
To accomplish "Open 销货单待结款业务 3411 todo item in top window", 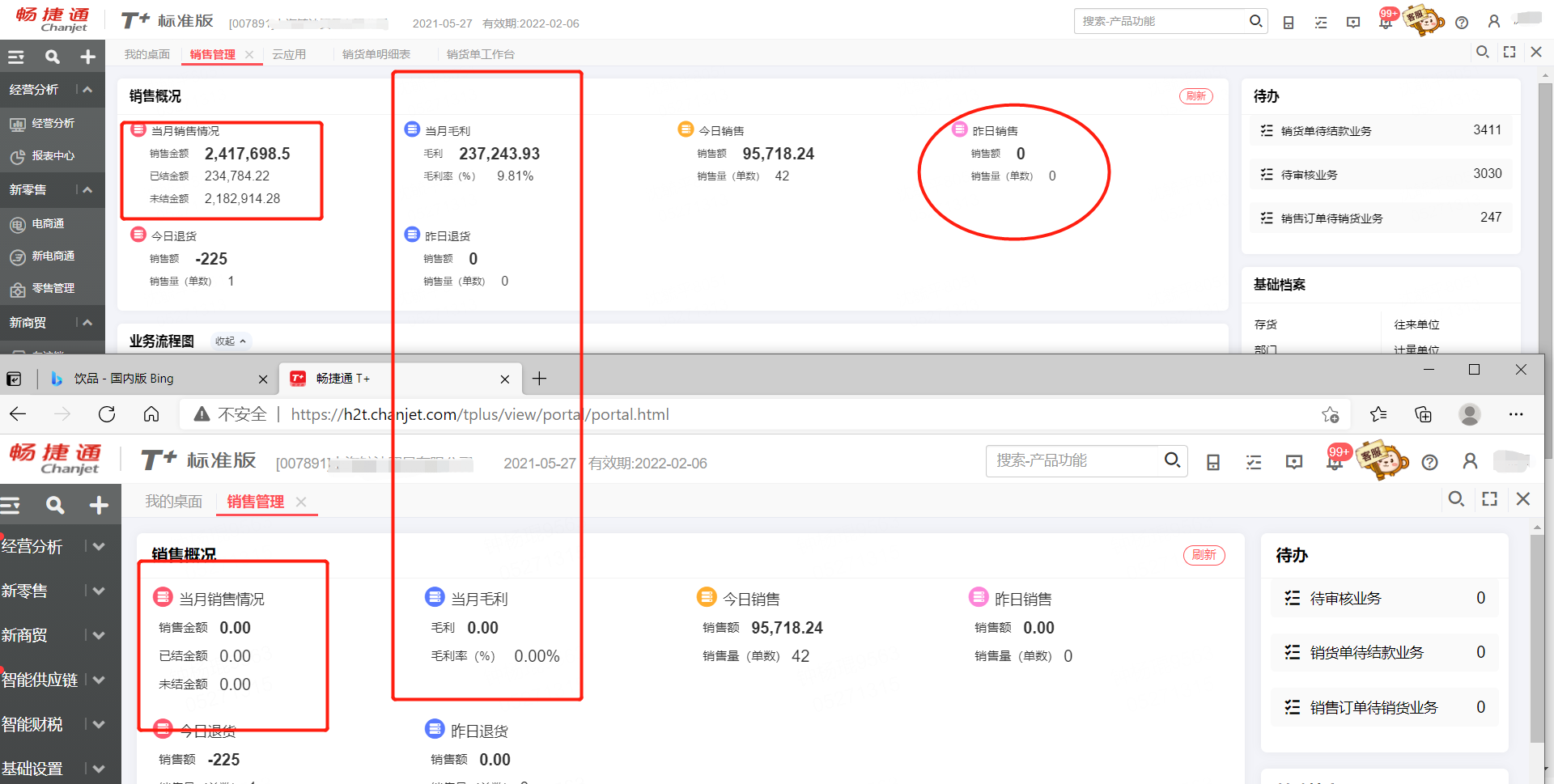I will pos(1381,130).
